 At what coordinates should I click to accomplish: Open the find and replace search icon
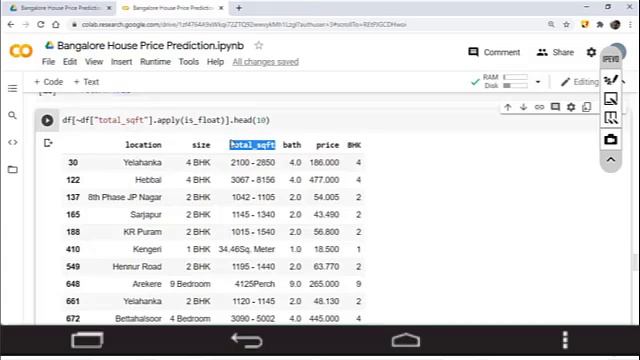click(x=13, y=116)
